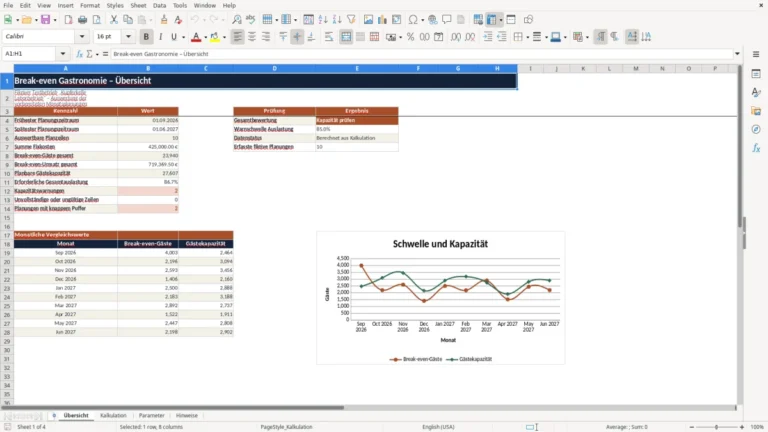Click the Schwelle und Kapazität chart

pyautogui.click(x=440, y=298)
